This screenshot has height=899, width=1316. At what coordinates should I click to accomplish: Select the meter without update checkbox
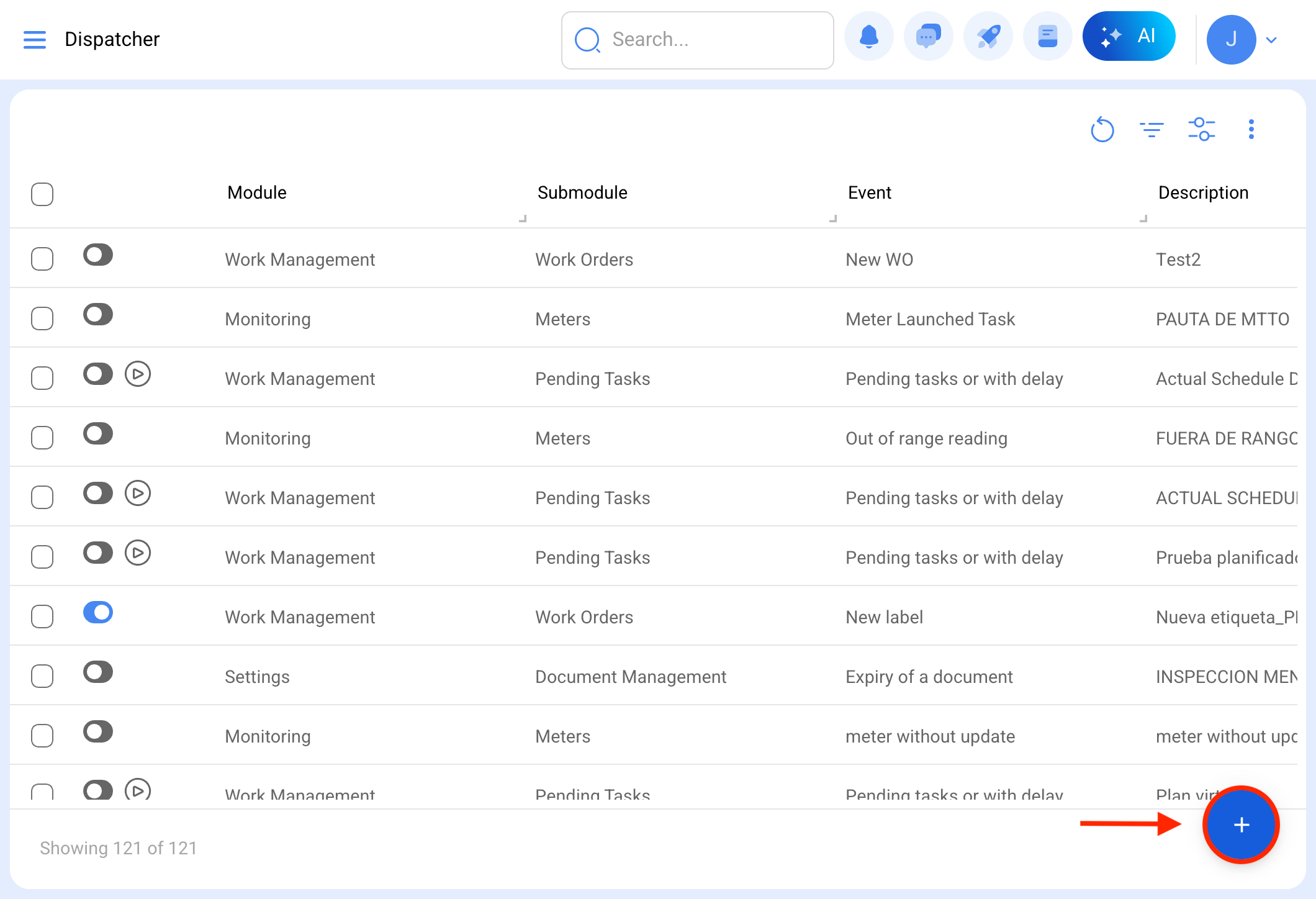tap(42, 736)
